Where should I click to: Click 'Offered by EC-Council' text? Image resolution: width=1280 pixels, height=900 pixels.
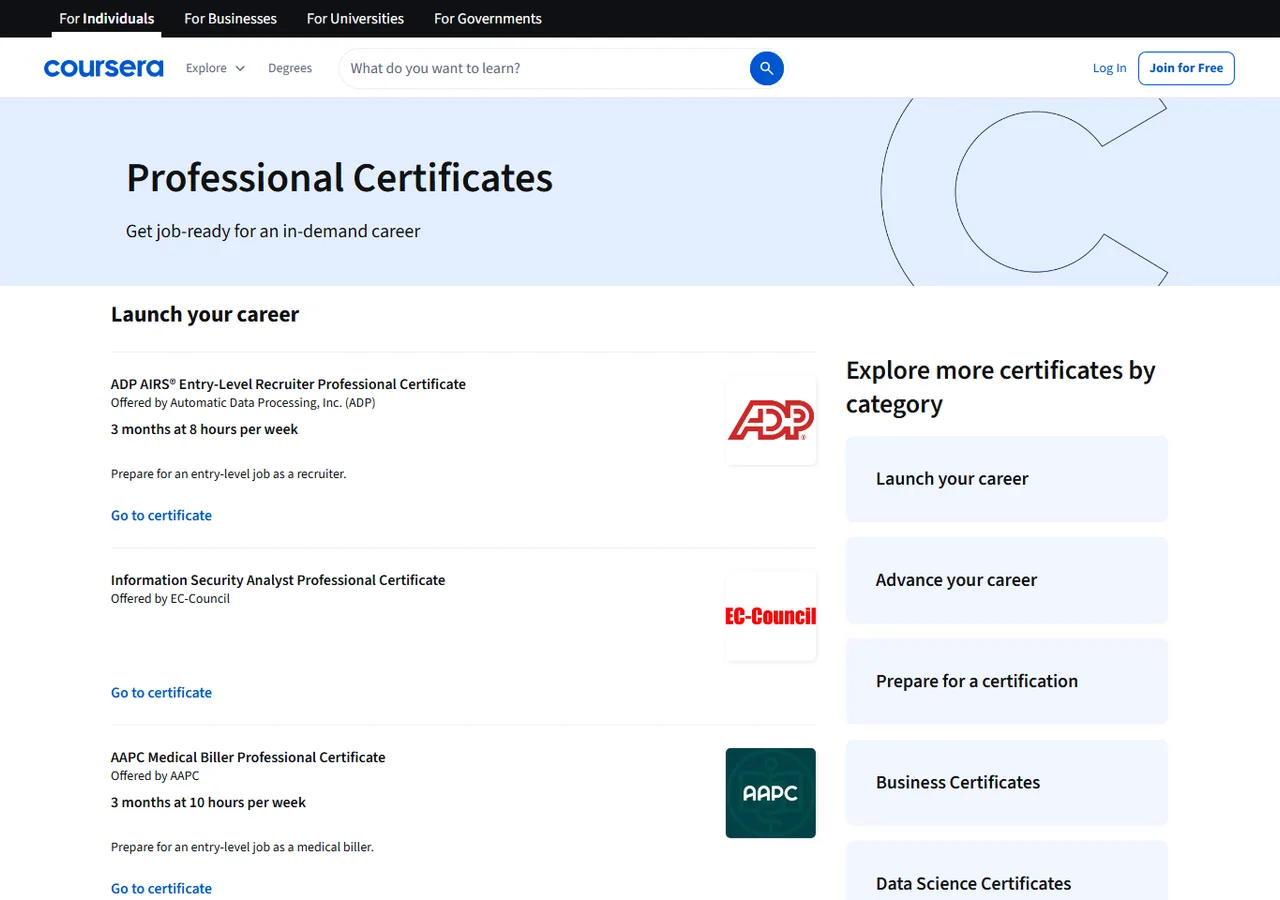pos(170,599)
